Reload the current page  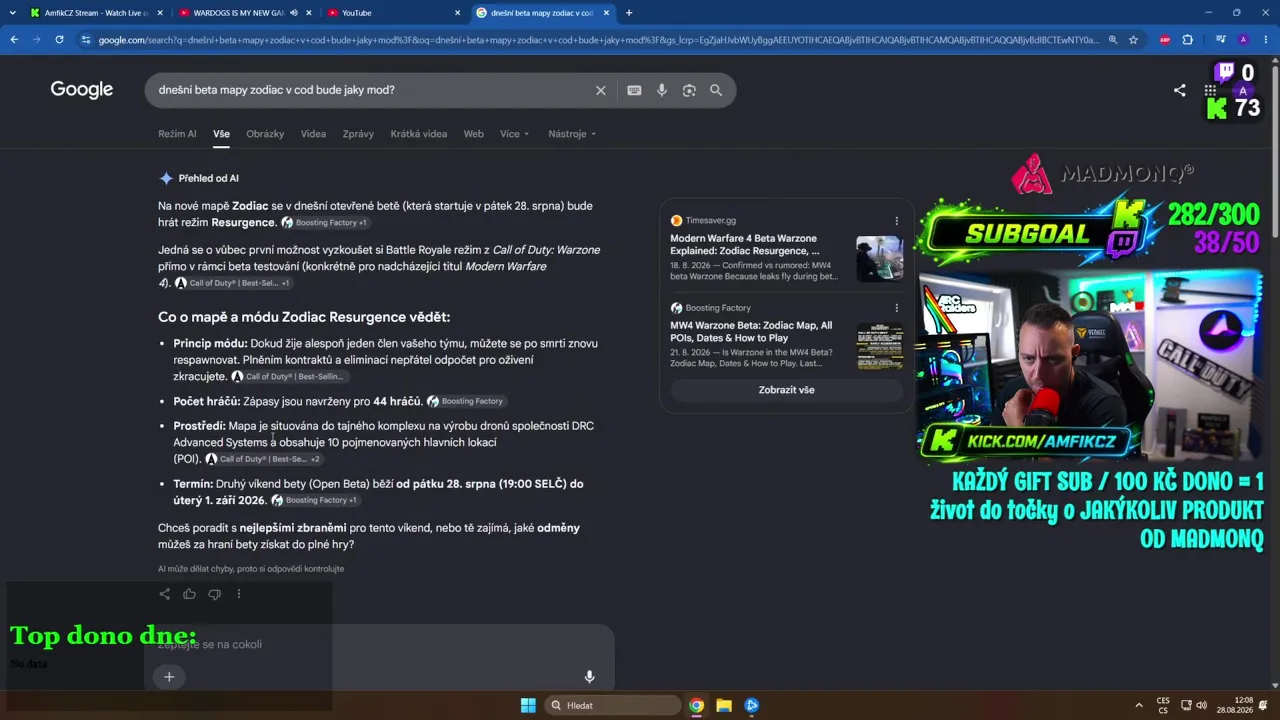pos(59,40)
